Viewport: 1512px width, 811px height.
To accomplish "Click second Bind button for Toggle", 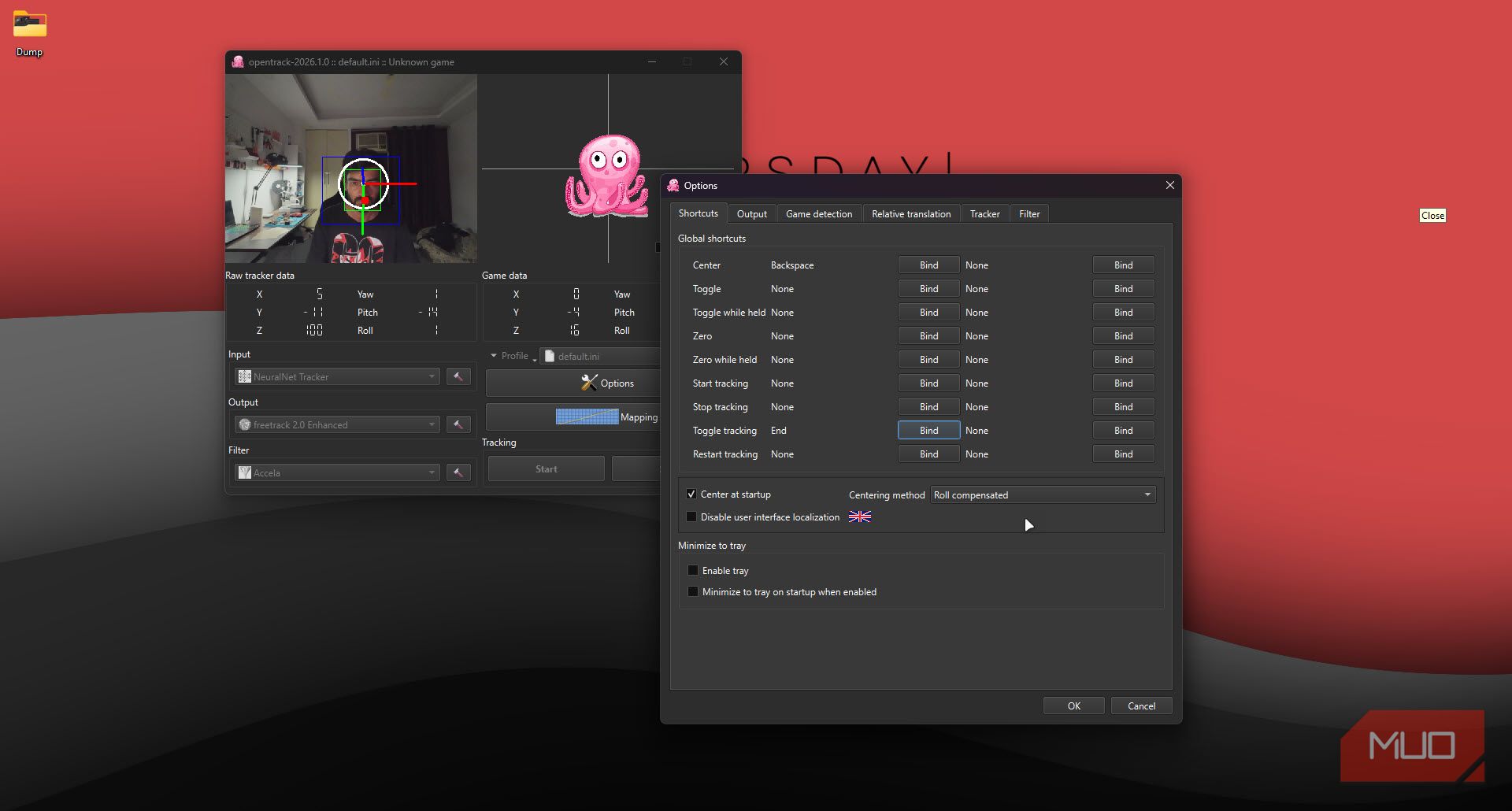I will [x=1123, y=289].
